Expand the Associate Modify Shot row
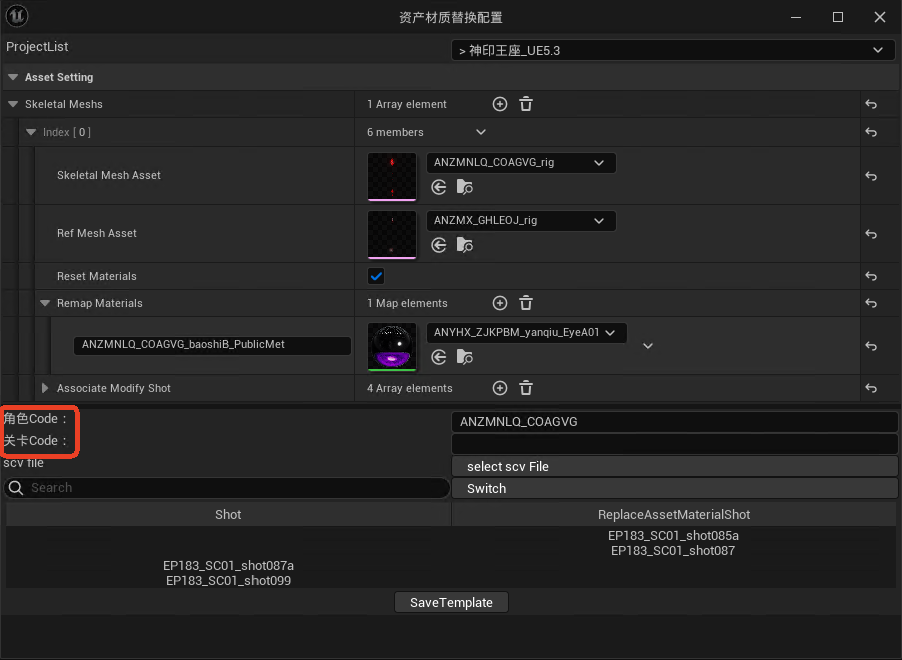This screenshot has height=660, width=902. 45,388
